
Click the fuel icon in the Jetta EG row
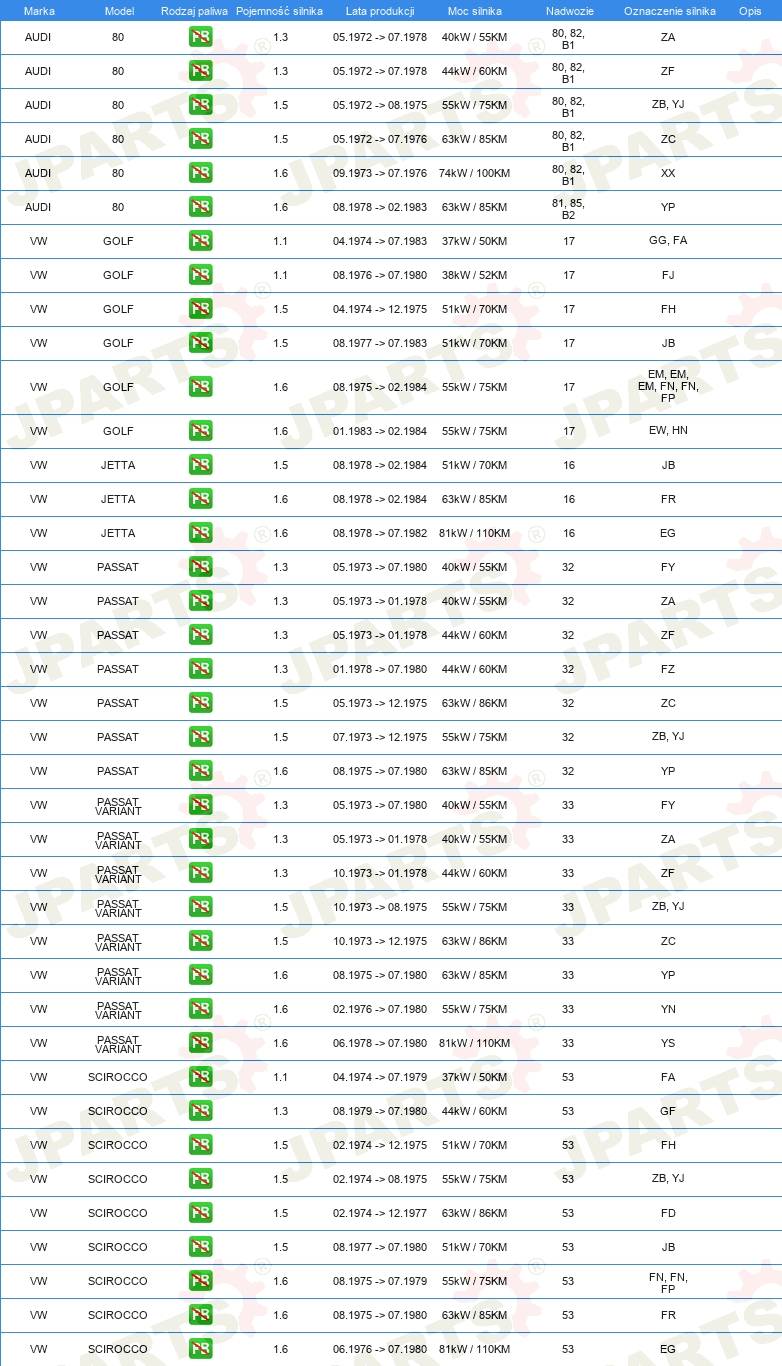click(x=200, y=533)
